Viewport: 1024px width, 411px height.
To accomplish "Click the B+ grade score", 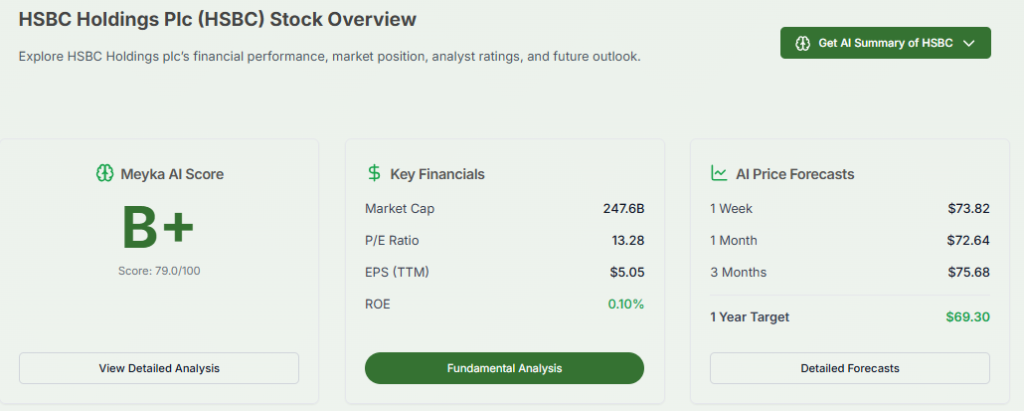I will point(158,228).
